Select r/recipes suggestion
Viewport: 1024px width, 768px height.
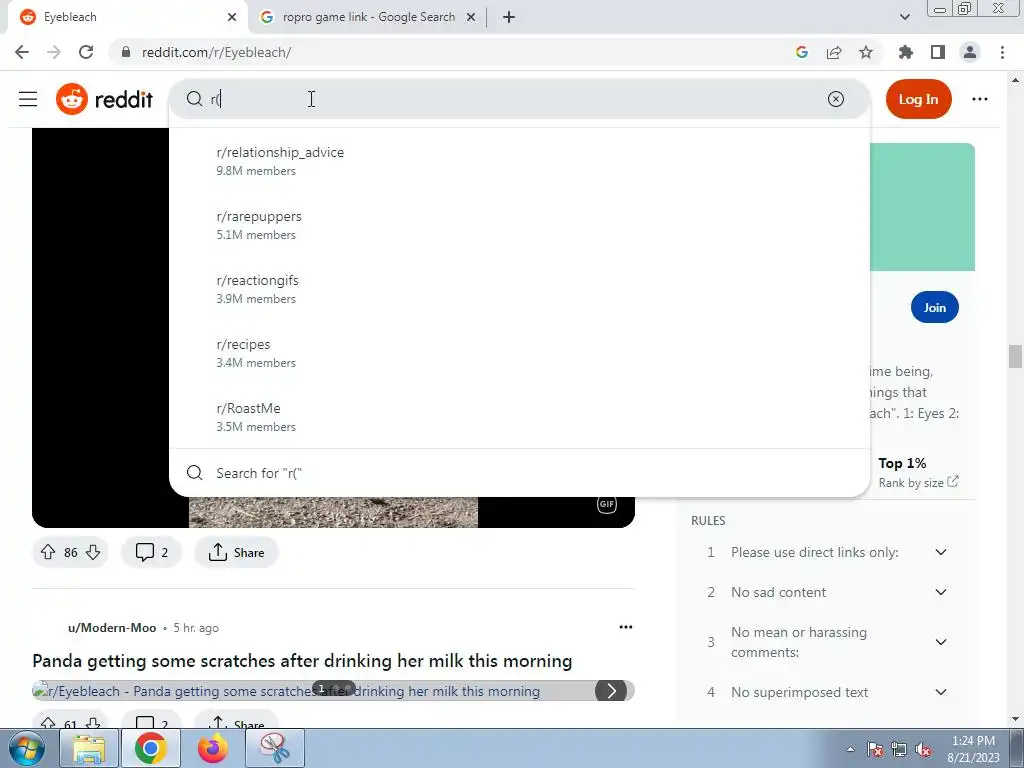[519, 353]
